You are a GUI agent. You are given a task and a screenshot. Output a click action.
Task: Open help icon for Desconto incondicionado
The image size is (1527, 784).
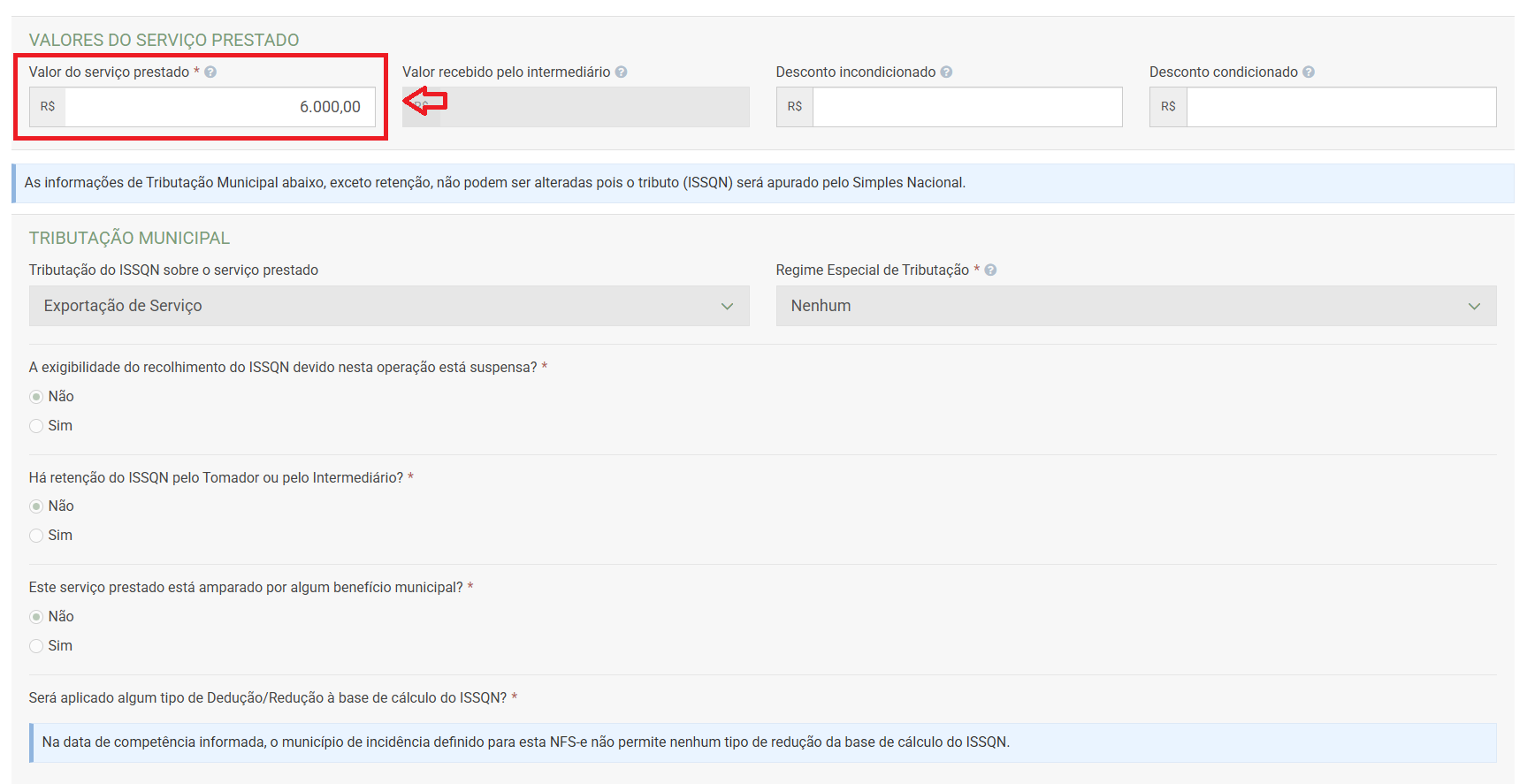coord(946,72)
